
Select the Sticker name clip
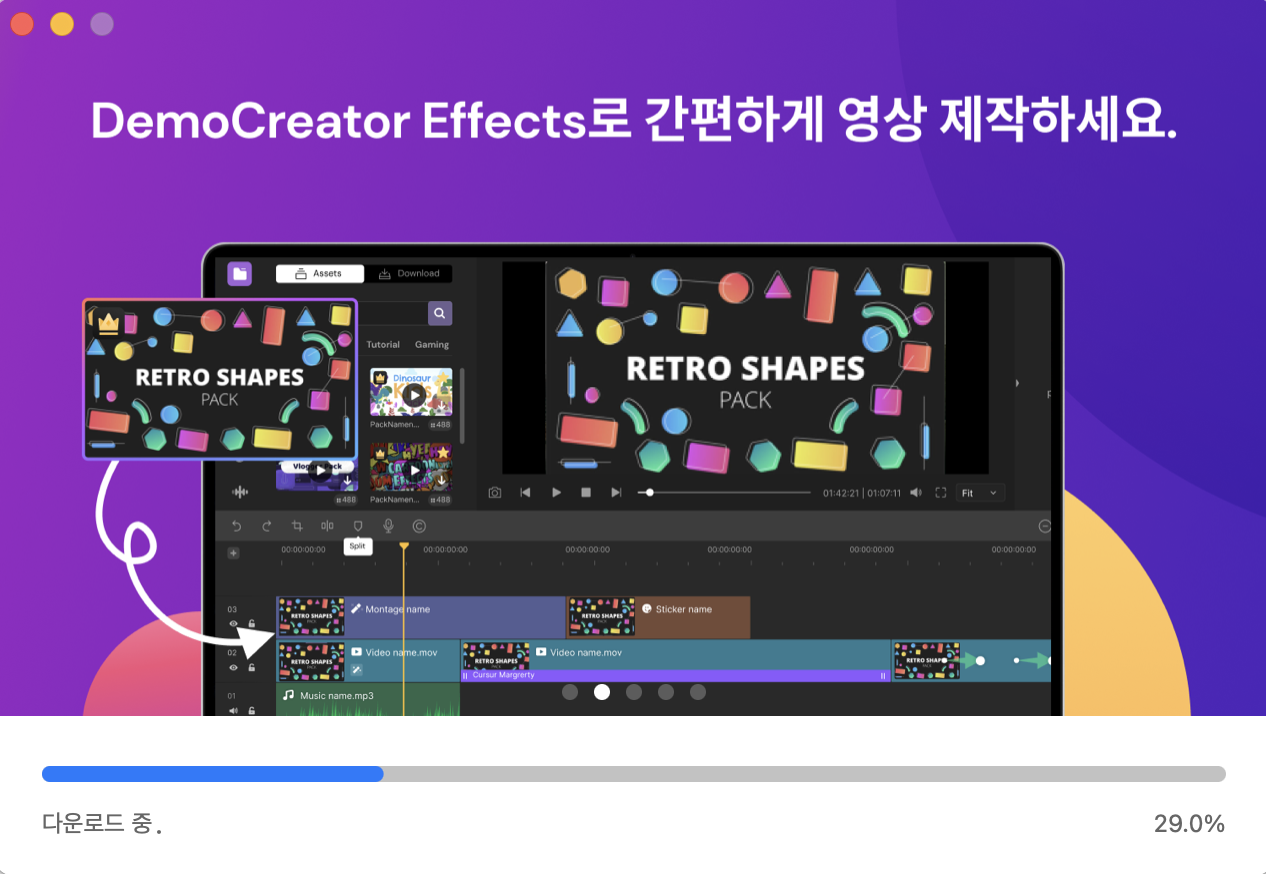click(x=659, y=617)
